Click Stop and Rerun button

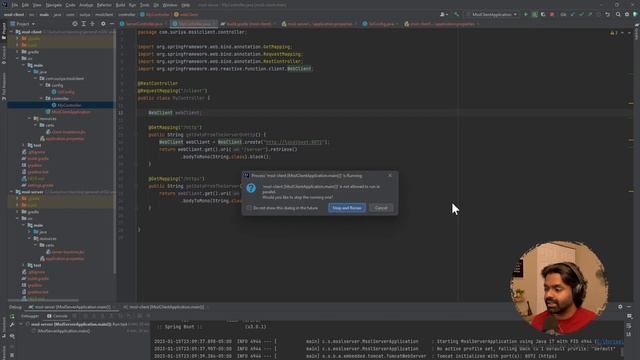[347, 208]
